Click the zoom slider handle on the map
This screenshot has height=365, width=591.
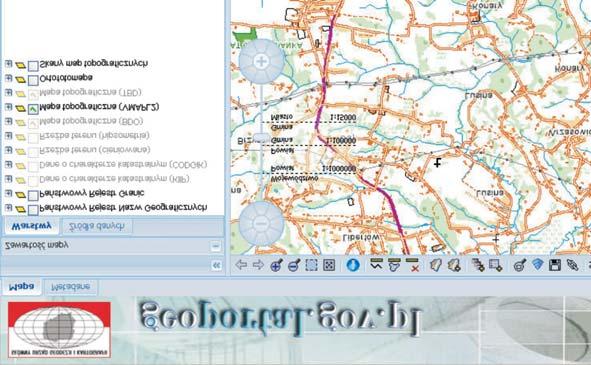pos(261,138)
